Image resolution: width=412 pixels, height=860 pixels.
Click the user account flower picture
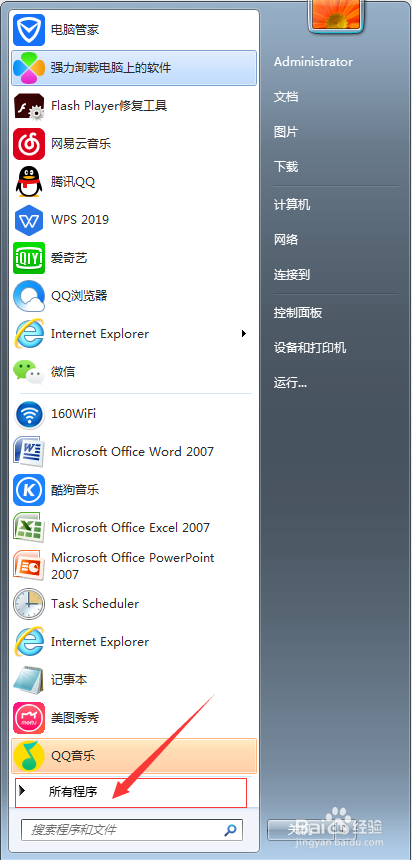(336, 15)
